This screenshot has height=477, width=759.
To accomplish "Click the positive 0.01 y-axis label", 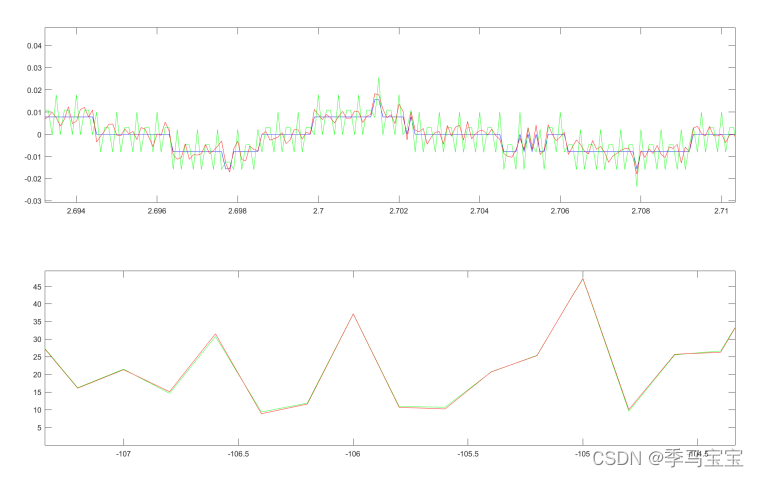I will [x=34, y=112].
